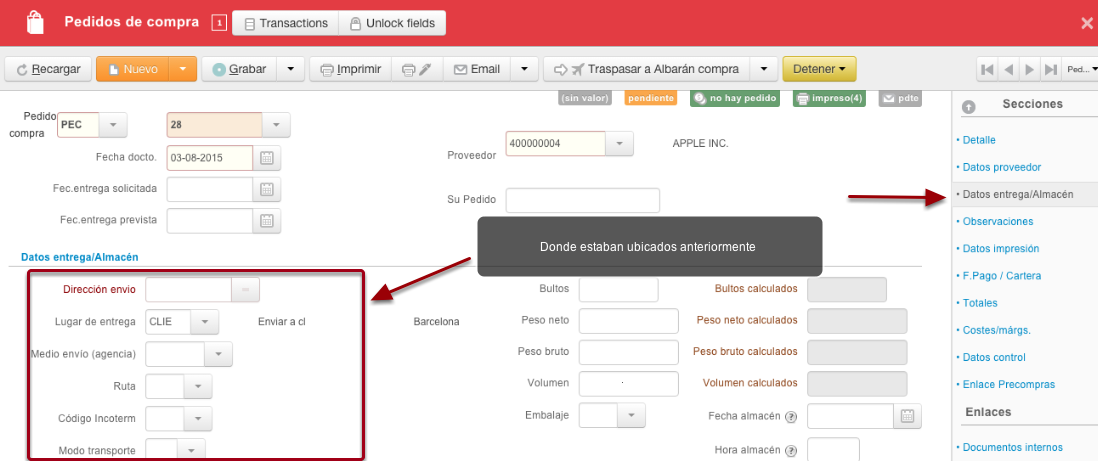Open calendar for Fecha almacén
Viewport: 1098px width, 463px height.
tap(908, 416)
